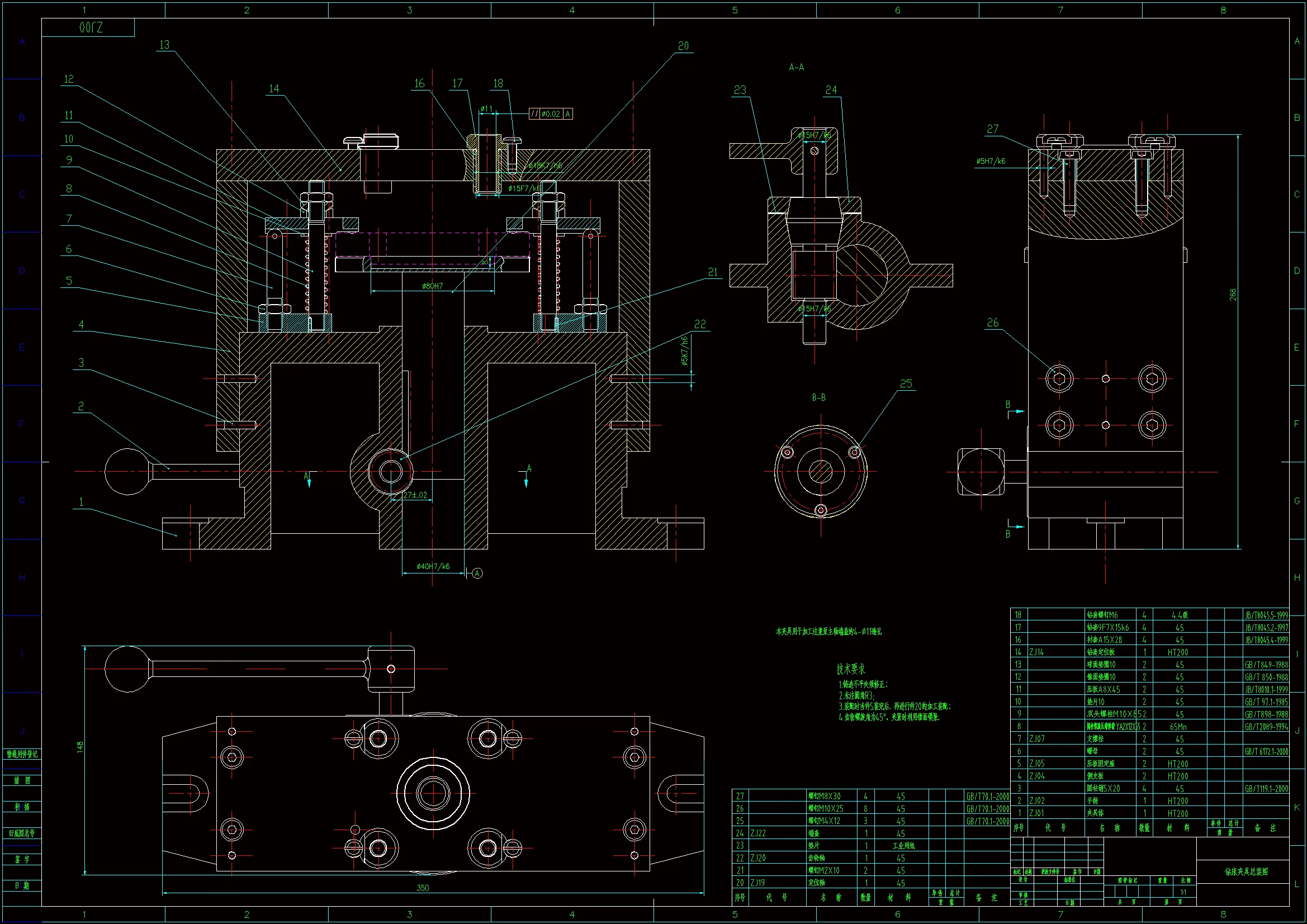Click the A-A section view title
This screenshot has height=924, width=1307.
pyautogui.click(x=796, y=67)
